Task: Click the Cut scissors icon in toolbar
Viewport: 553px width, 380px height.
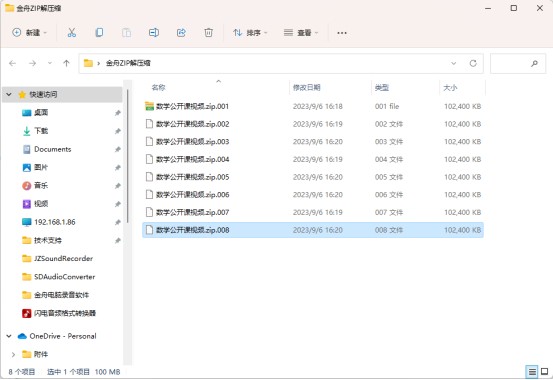Action: (x=72, y=33)
